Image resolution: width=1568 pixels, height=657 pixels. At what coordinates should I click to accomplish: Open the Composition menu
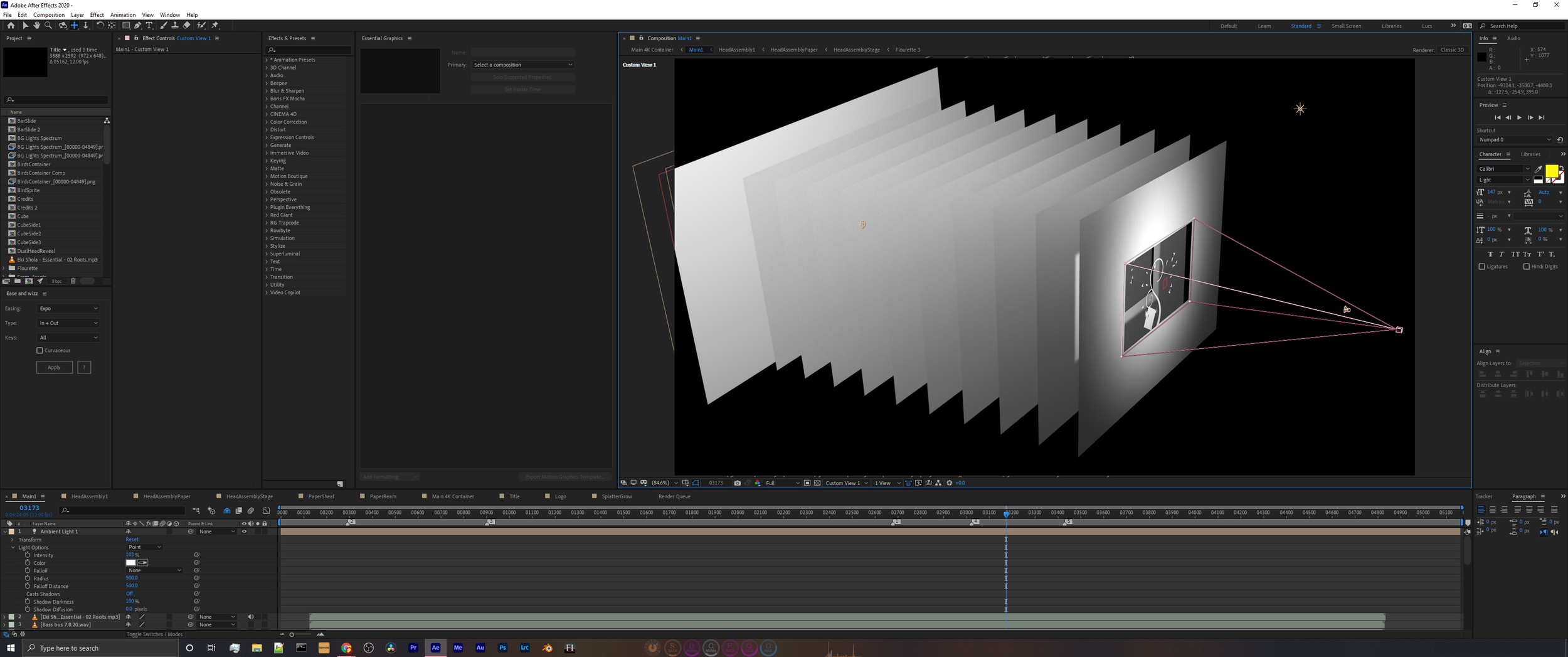coord(48,15)
